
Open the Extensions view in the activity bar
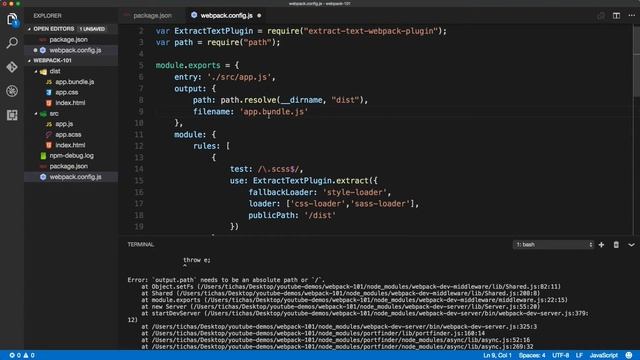pyautogui.click(x=12, y=115)
